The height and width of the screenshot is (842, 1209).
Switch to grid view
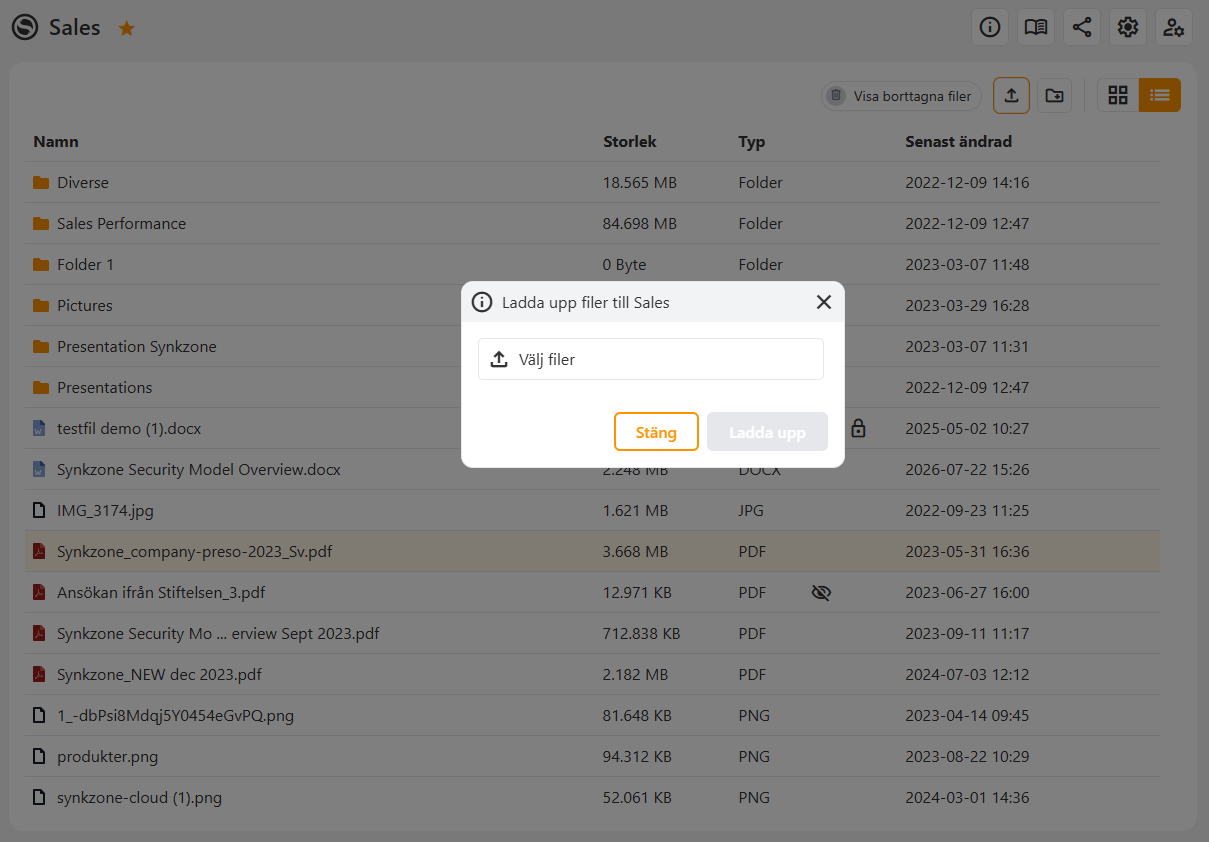[1118, 95]
